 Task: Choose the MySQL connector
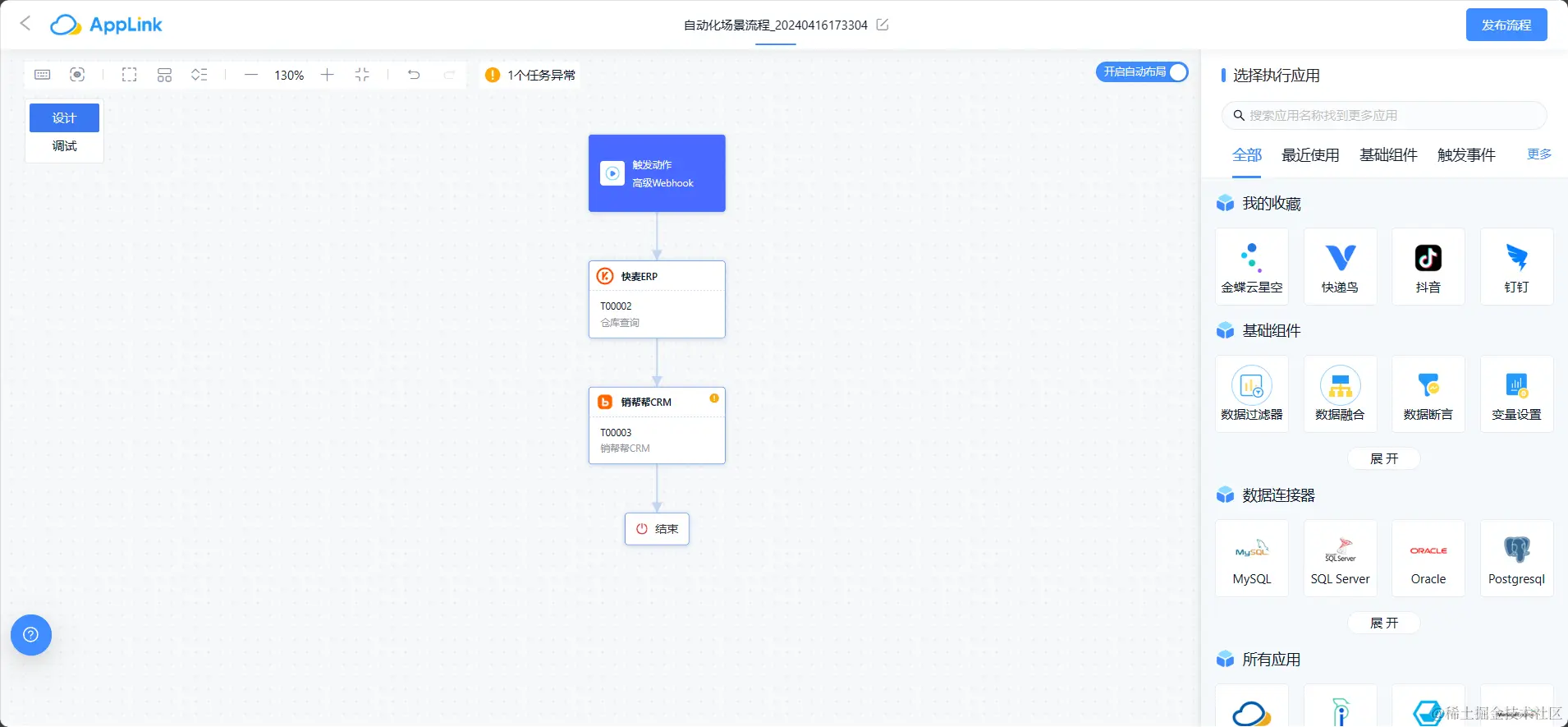pyautogui.click(x=1252, y=559)
